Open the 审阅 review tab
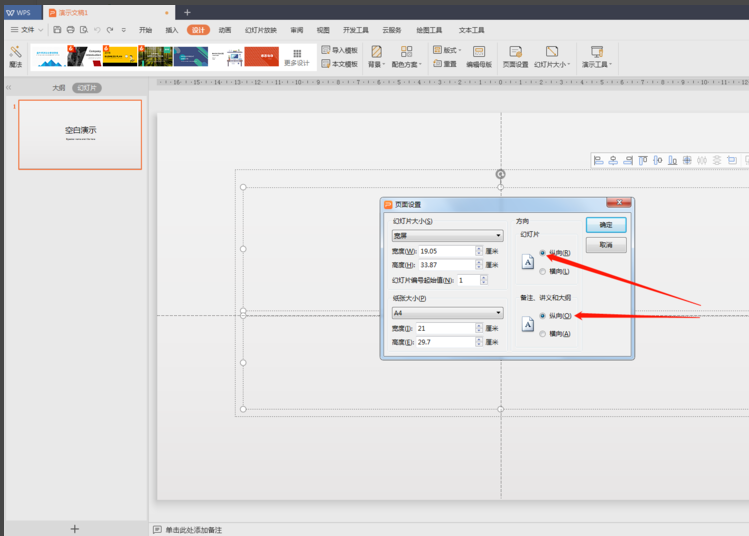 coord(297,30)
